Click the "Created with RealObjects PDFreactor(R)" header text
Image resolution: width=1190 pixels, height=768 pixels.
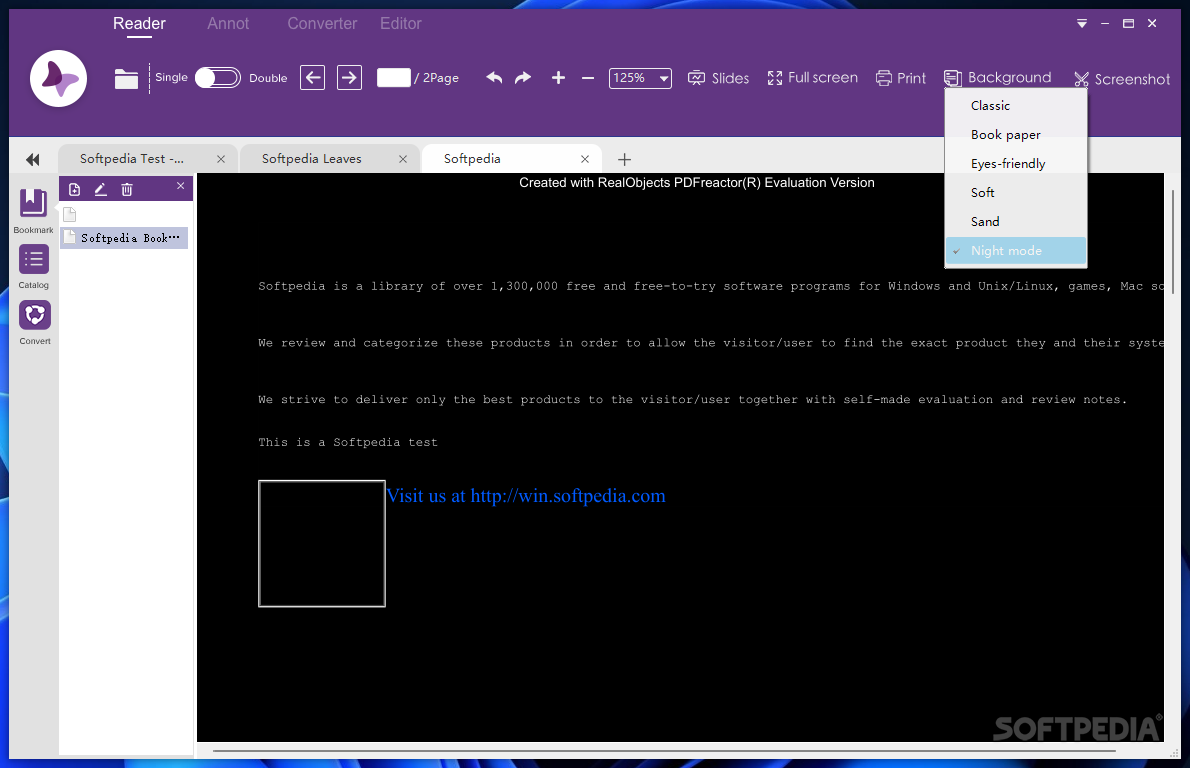pos(697,183)
